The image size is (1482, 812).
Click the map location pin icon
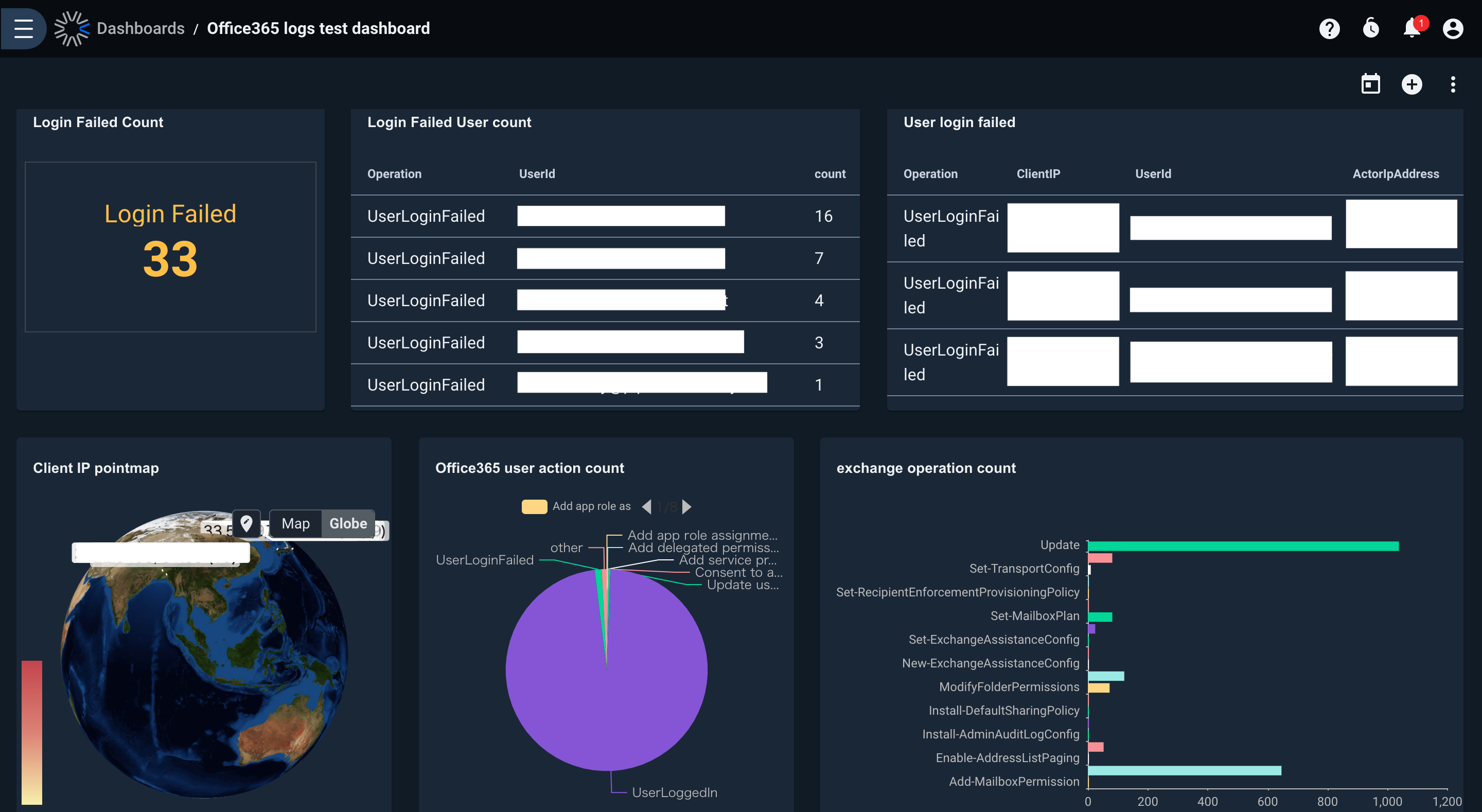(x=246, y=523)
